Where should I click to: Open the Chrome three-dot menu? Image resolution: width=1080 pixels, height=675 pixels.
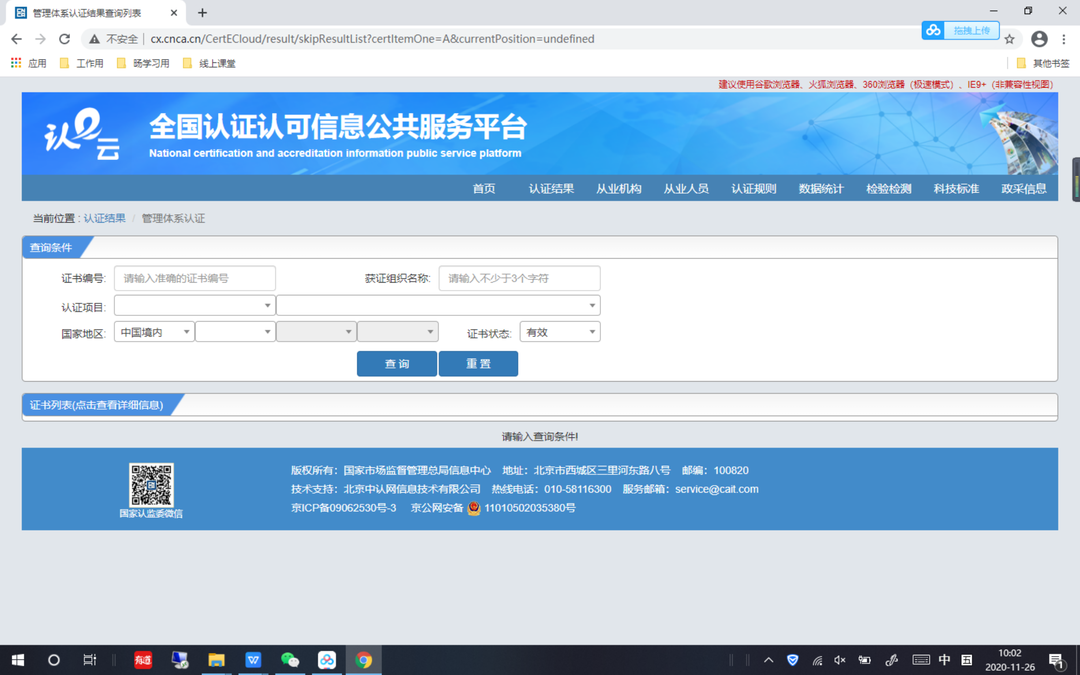point(1063,39)
